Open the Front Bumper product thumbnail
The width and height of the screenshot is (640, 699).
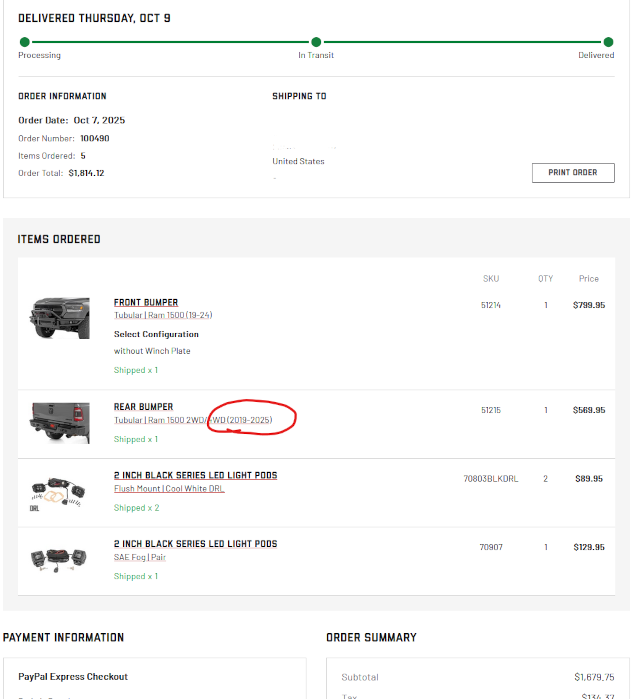point(60,316)
